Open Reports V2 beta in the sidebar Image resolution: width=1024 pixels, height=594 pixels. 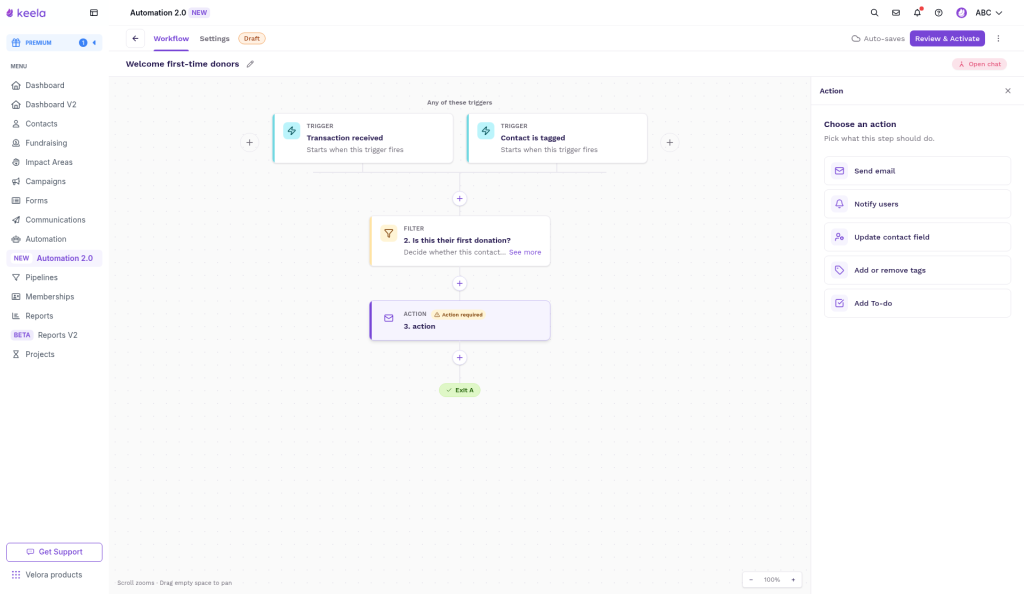coord(54,335)
